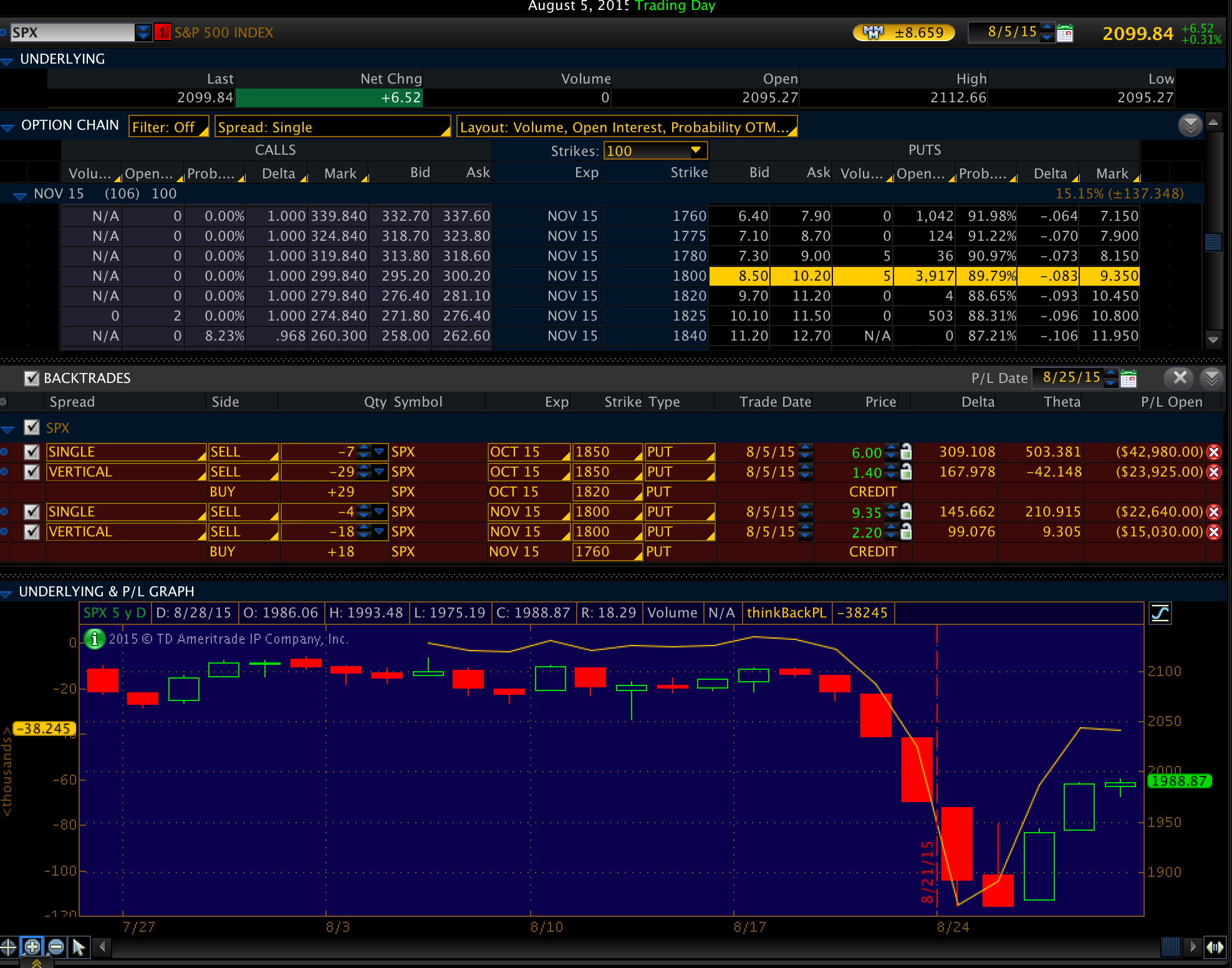The height and width of the screenshot is (968, 1232).
Task: Collapse the OPTION CHAIN section
Action: coord(7,127)
